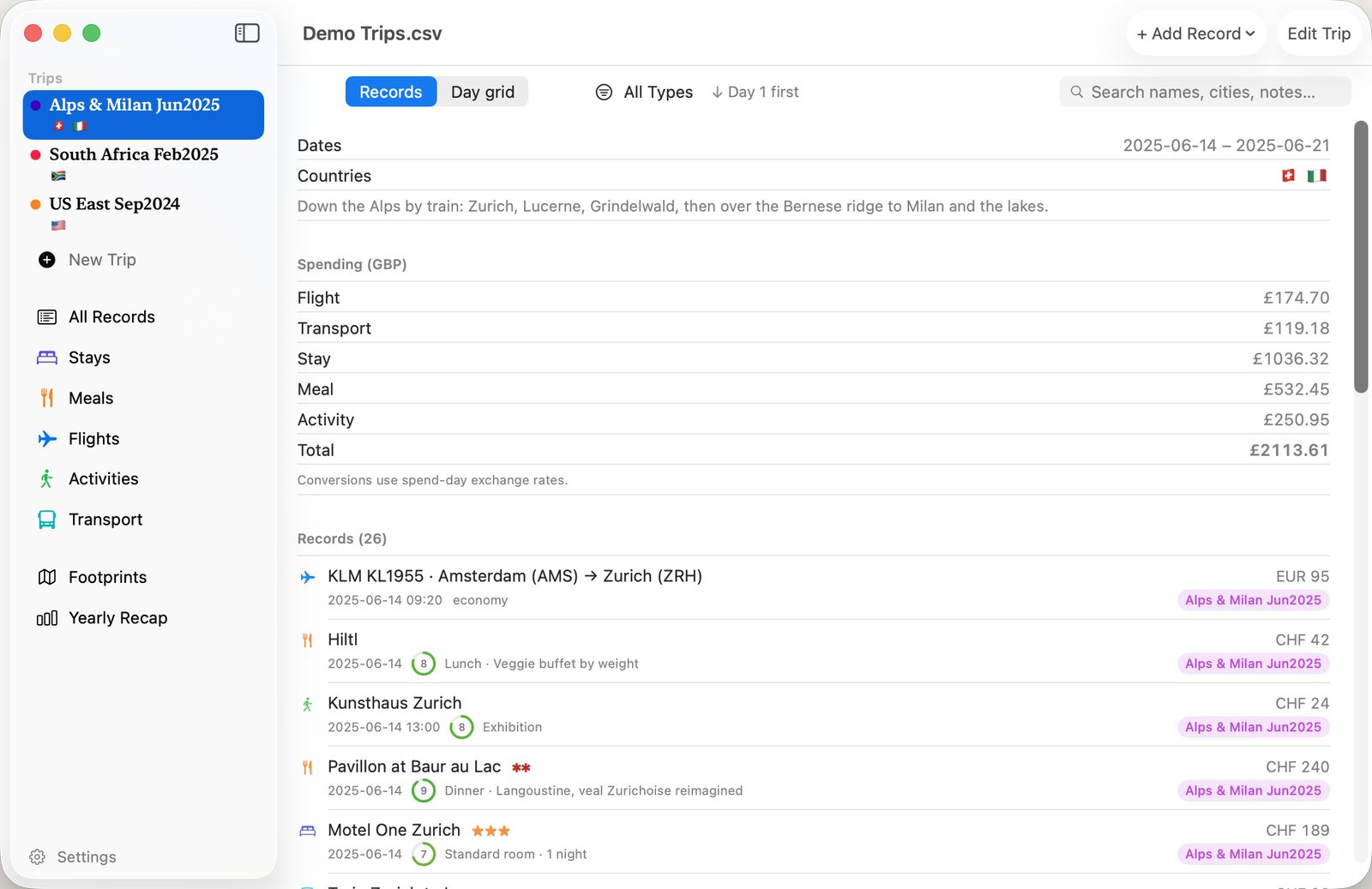Click the airplane icon on KLM KL1955 record
The width and height of the screenshot is (1372, 889).
pyautogui.click(x=308, y=577)
